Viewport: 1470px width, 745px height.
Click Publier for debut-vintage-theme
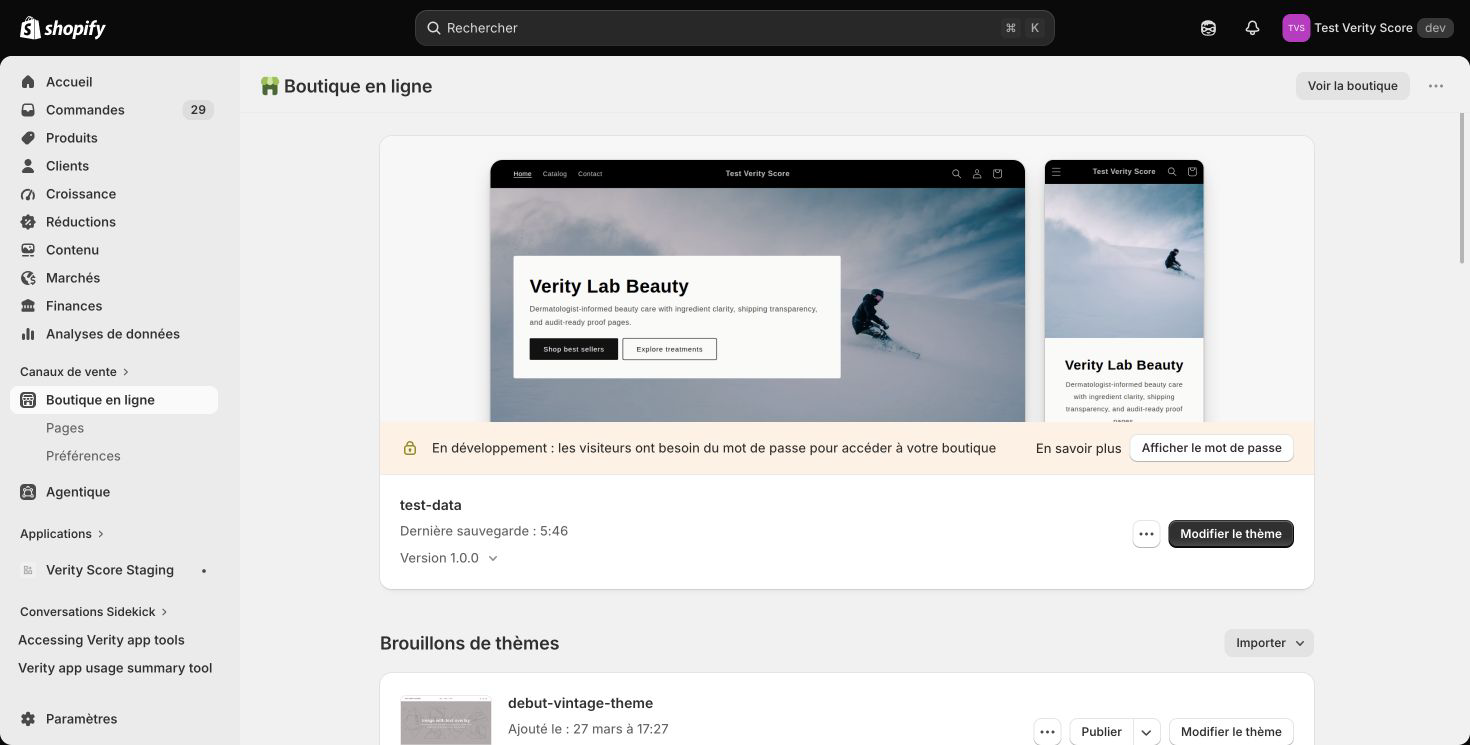1101,732
